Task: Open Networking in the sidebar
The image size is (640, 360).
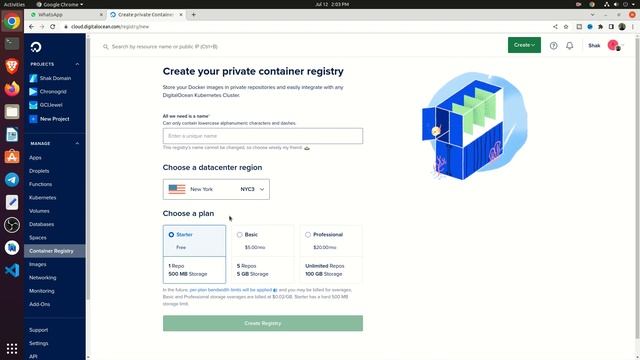Action: (42, 278)
